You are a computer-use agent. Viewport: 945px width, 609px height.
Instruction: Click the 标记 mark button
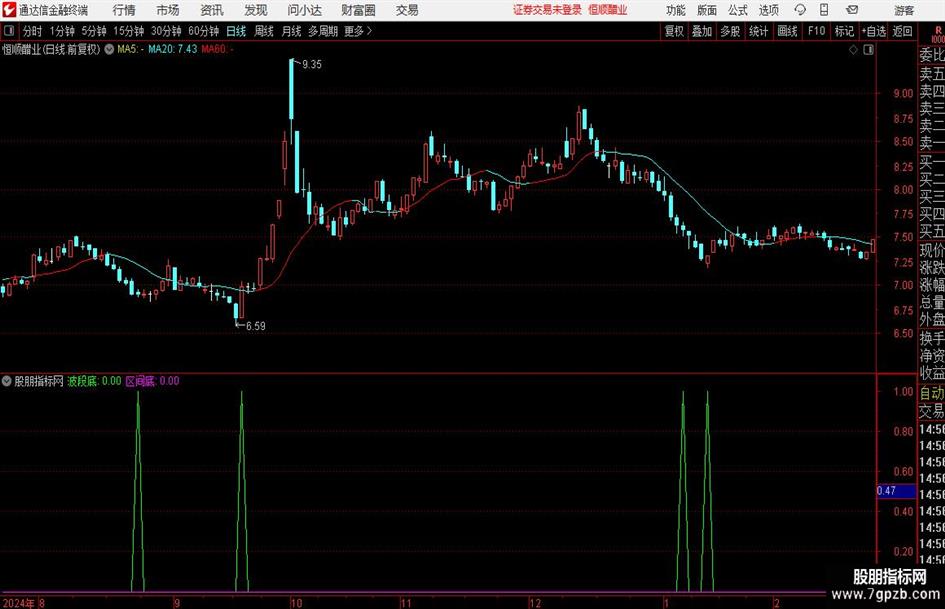coord(844,31)
